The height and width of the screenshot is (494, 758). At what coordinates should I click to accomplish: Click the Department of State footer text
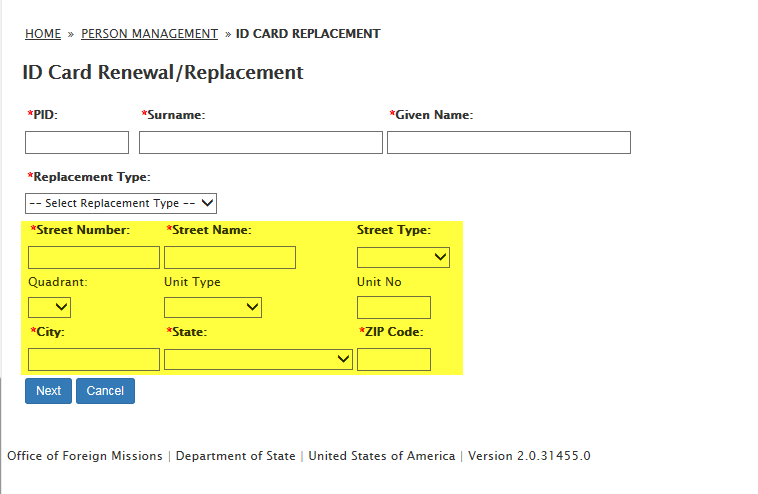pos(236,456)
